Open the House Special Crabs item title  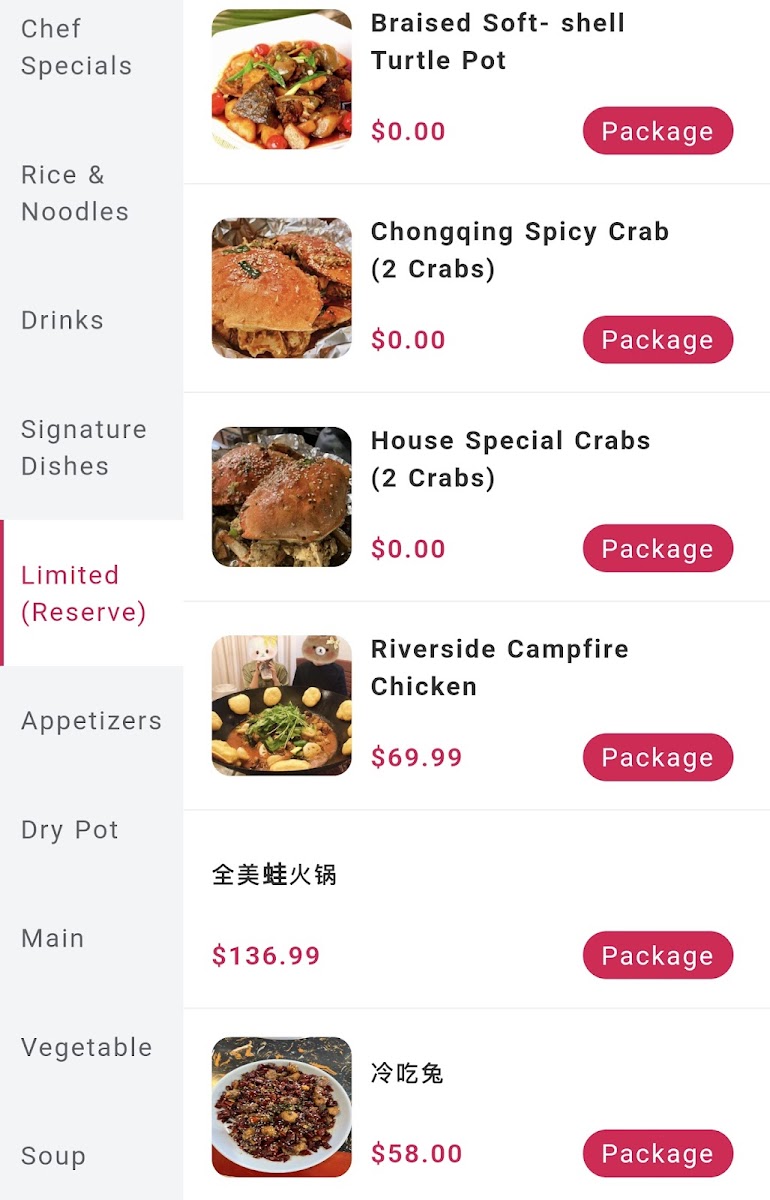510,459
